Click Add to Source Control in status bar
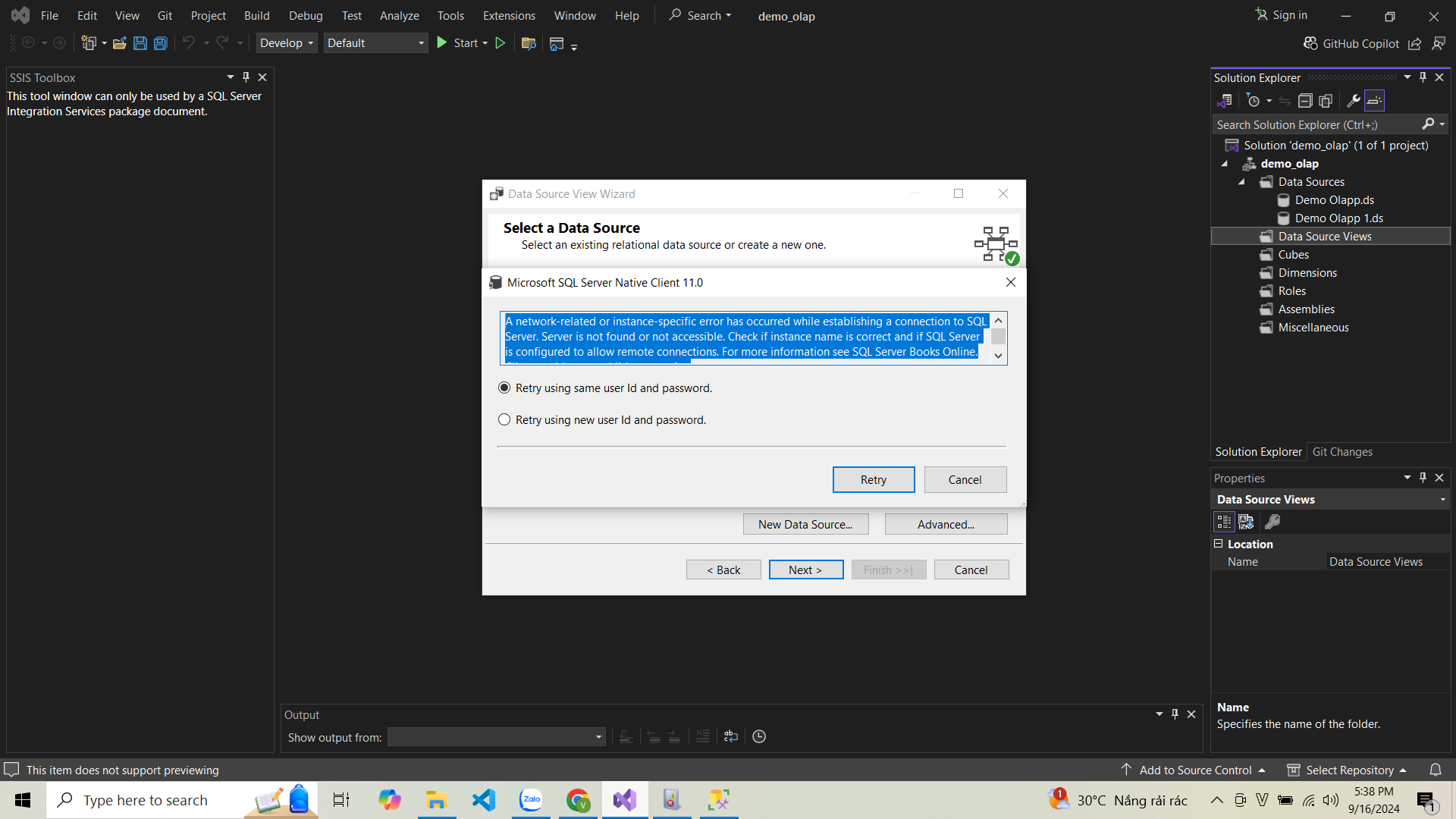The image size is (1456, 819). pos(1194,770)
